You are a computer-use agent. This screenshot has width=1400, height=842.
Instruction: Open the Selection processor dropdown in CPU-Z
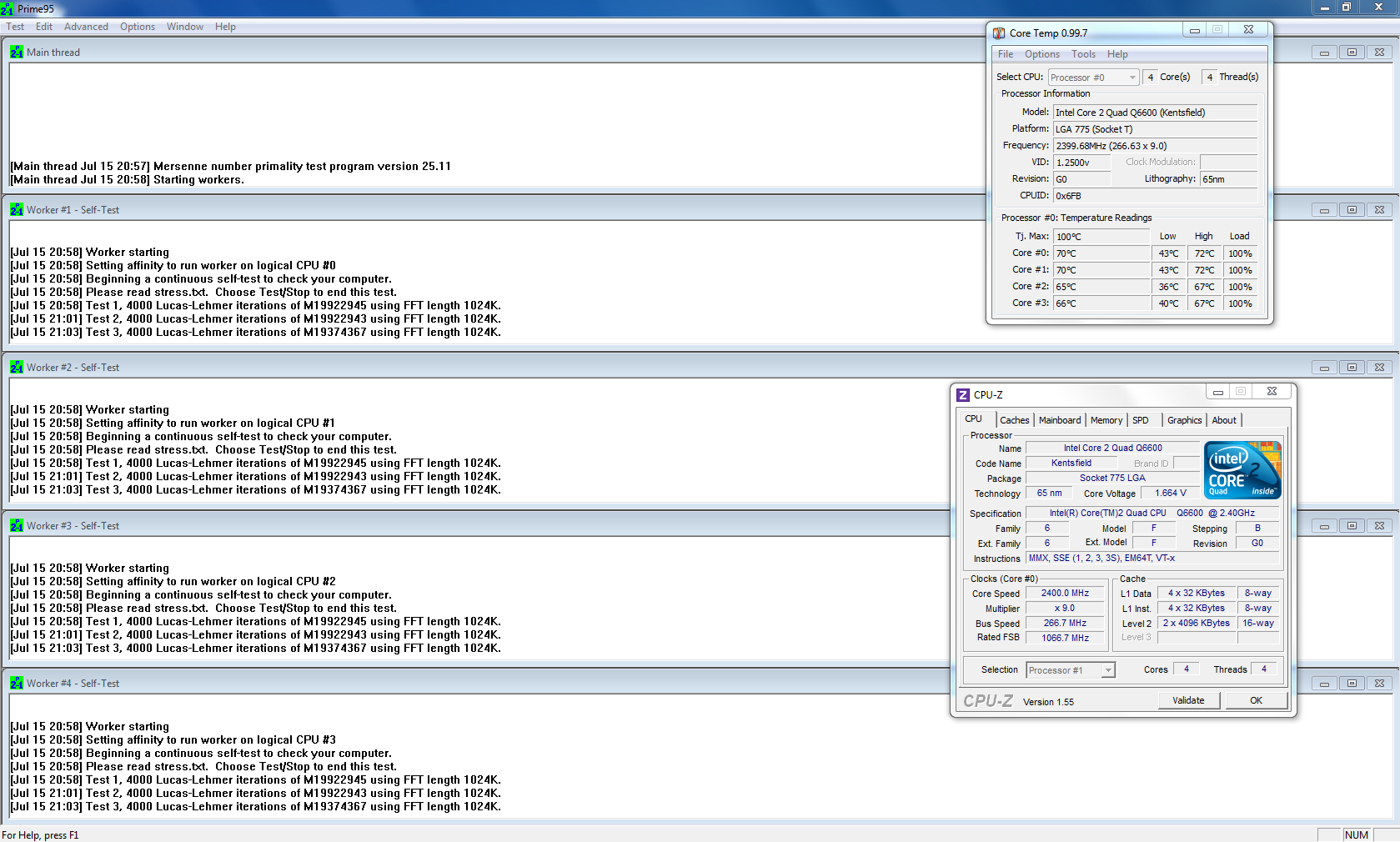coord(1071,670)
